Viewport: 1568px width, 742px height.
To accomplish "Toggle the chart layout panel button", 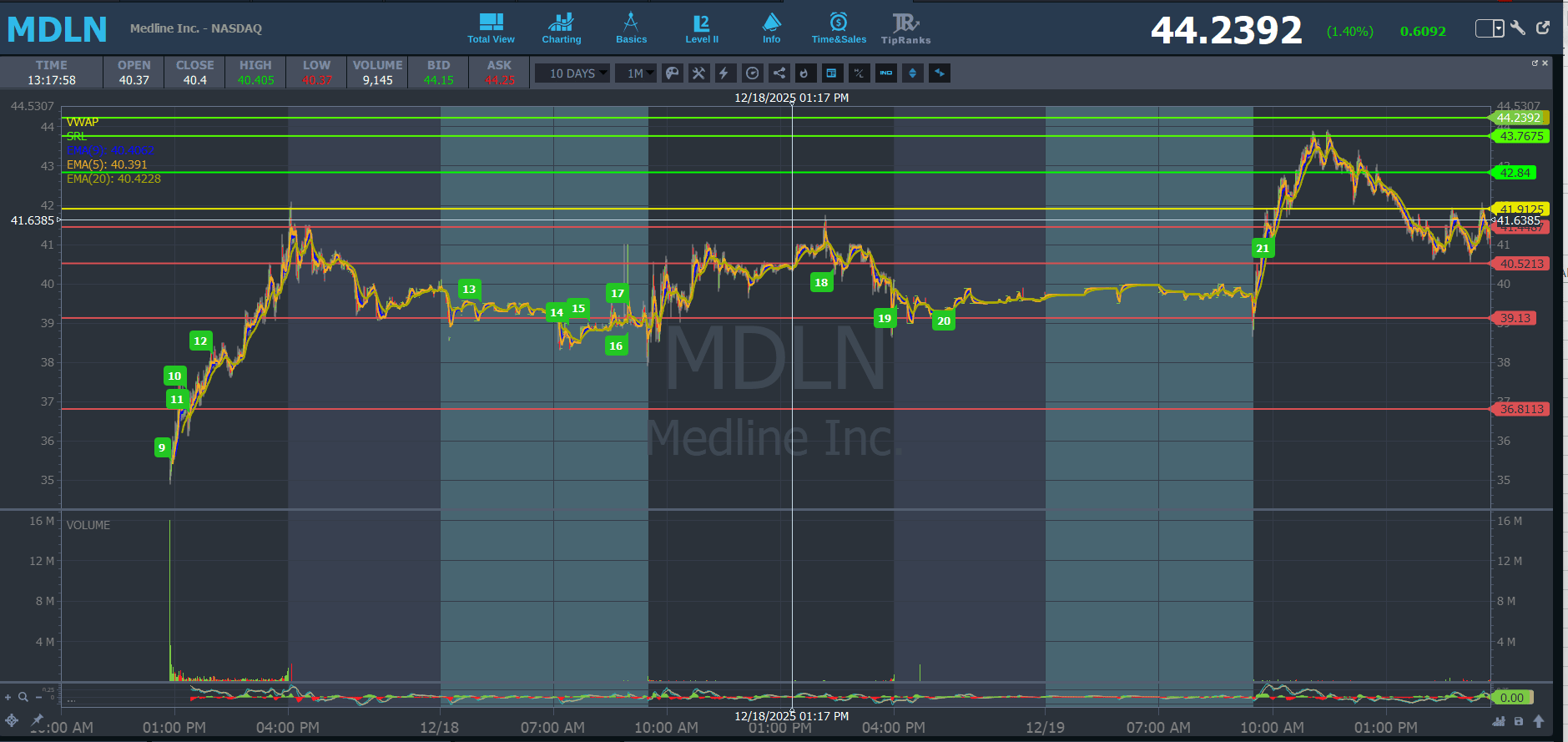I will [x=831, y=73].
